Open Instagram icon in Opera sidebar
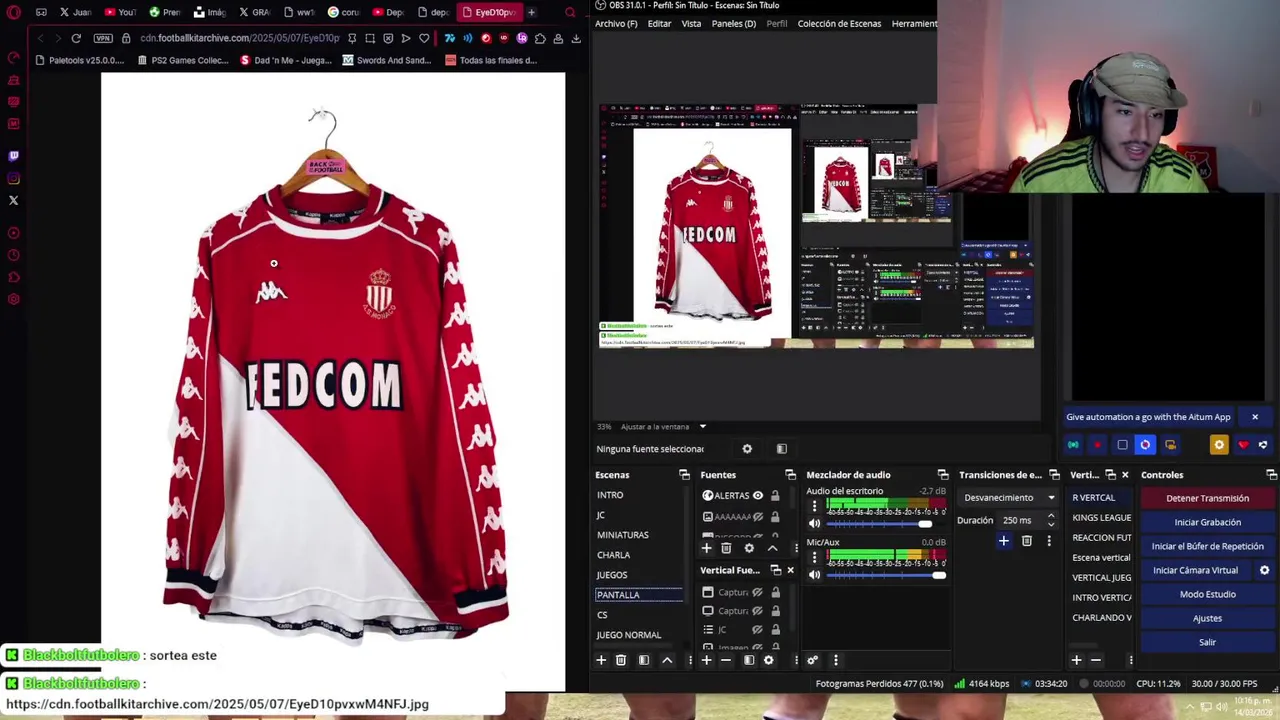Viewport: 1280px width, 720px height. point(13,178)
